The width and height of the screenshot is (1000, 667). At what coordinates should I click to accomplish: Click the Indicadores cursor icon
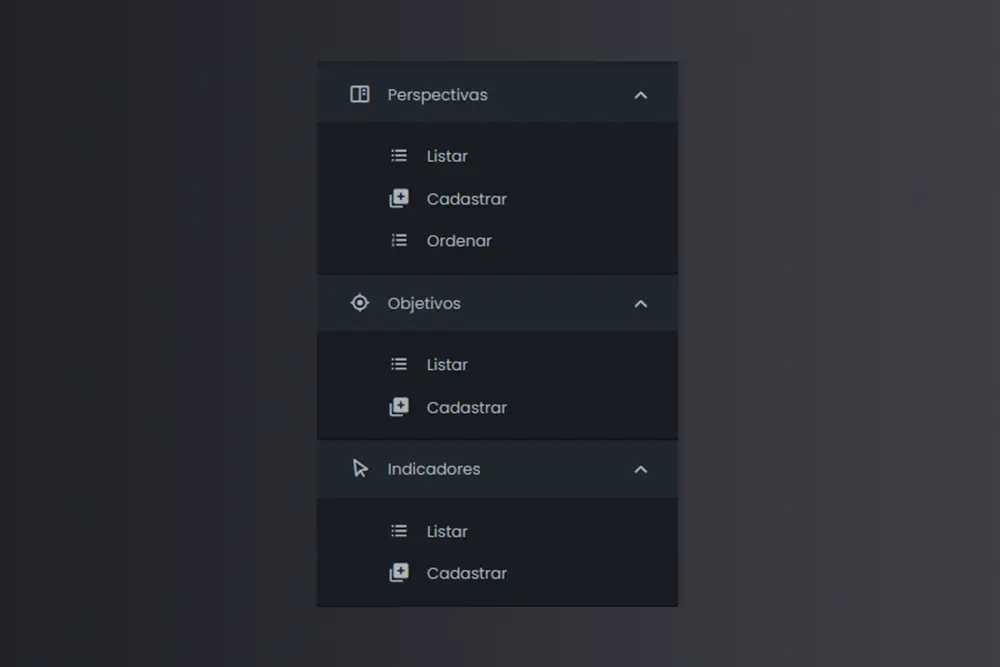(360, 469)
